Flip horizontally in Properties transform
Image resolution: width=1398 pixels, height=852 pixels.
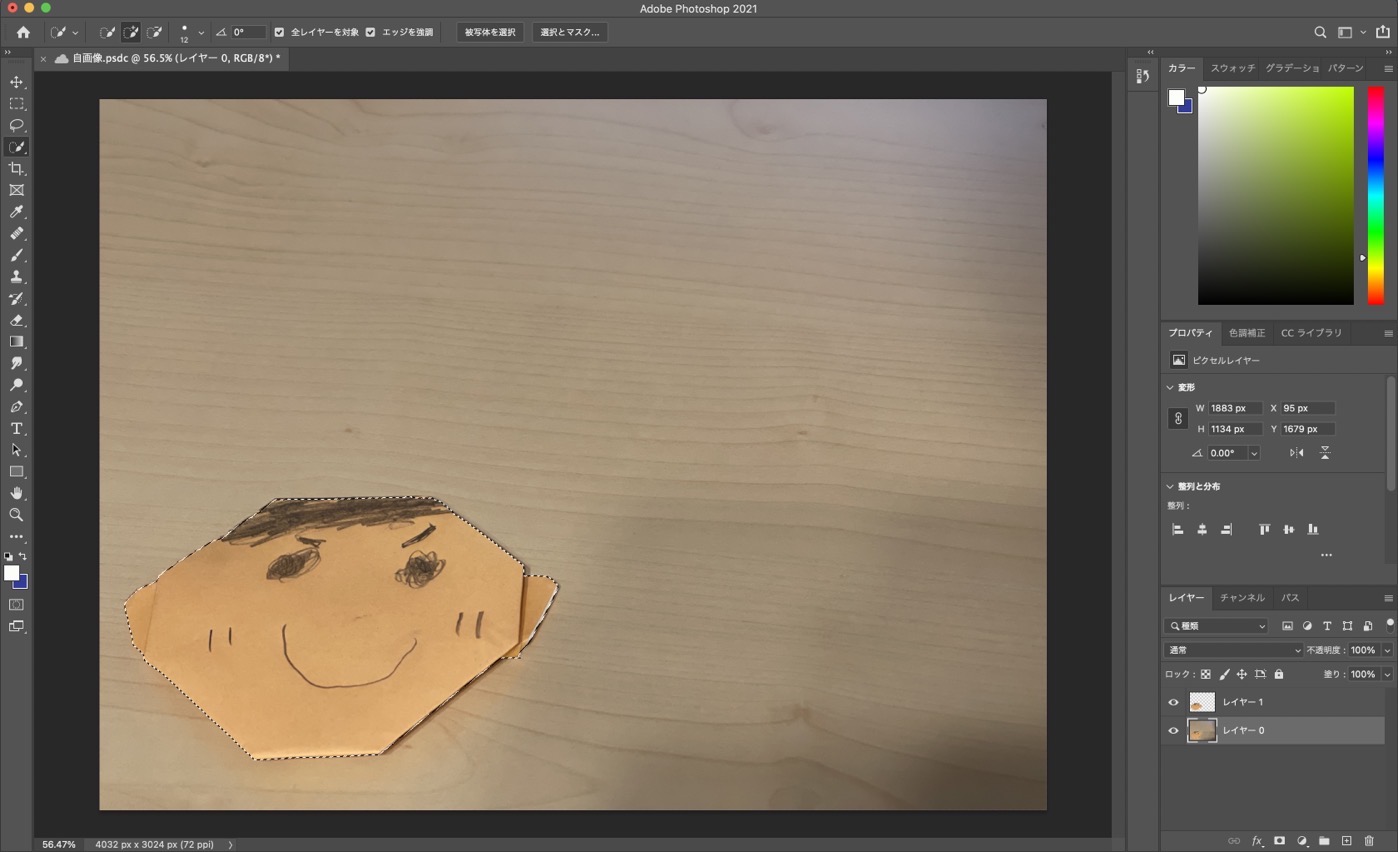1296,453
